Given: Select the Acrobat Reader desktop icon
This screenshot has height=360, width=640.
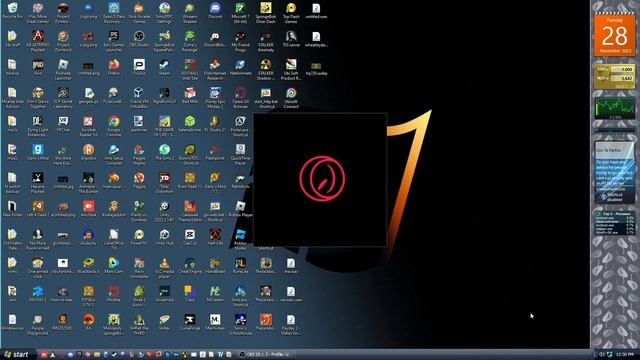Looking at the screenshot, I should (x=88, y=126).
